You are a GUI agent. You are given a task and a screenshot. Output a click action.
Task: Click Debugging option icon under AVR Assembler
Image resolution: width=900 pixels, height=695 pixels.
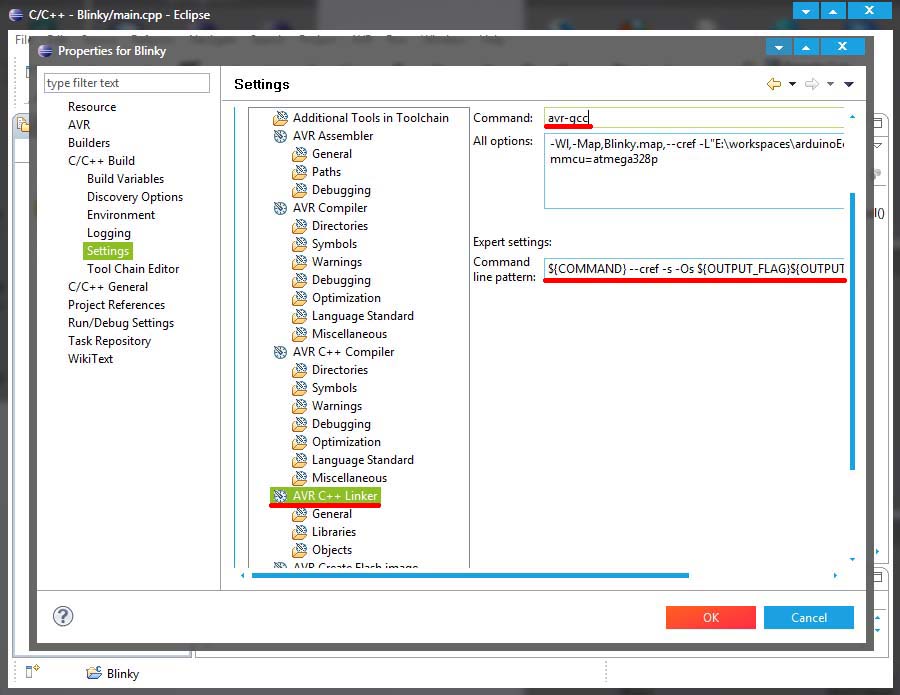(x=300, y=190)
